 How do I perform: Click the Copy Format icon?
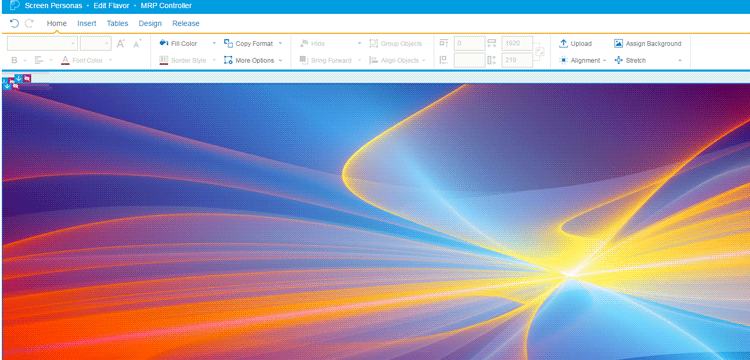point(228,44)
